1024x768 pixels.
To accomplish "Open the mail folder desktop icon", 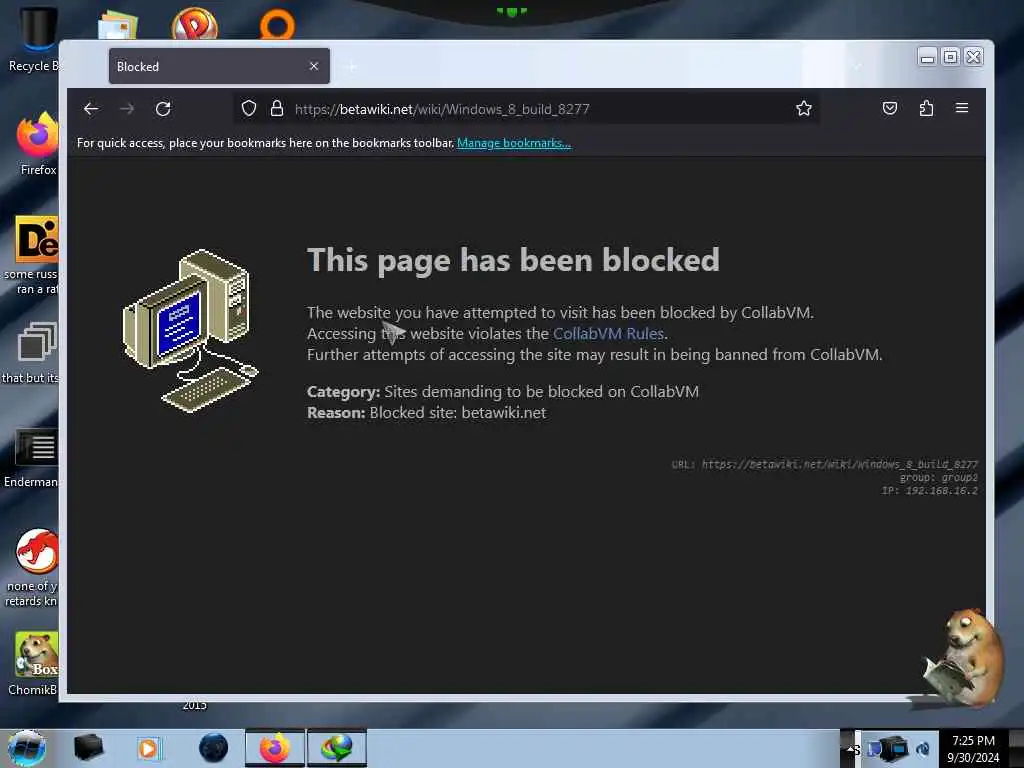I will point(118,25).
